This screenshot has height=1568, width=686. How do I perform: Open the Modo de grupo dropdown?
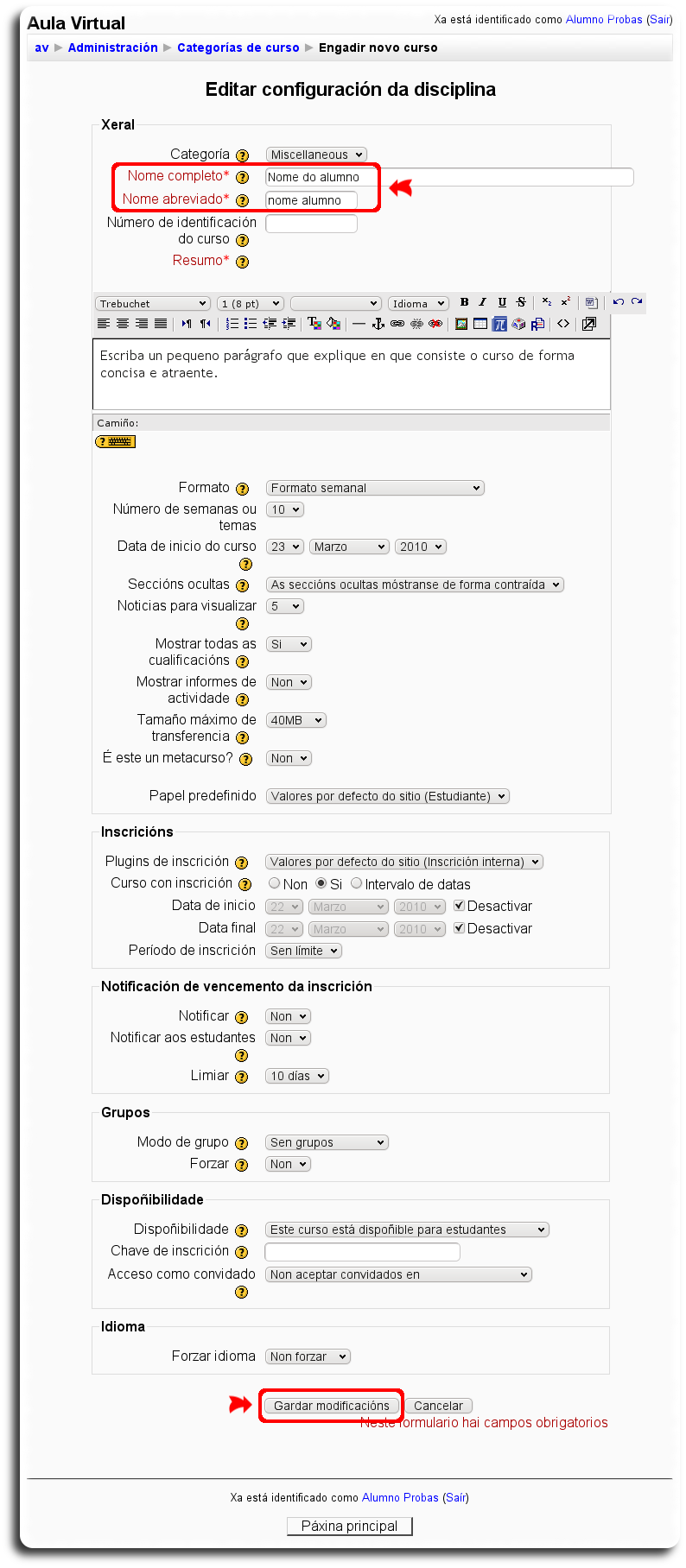pos(326,1141)
